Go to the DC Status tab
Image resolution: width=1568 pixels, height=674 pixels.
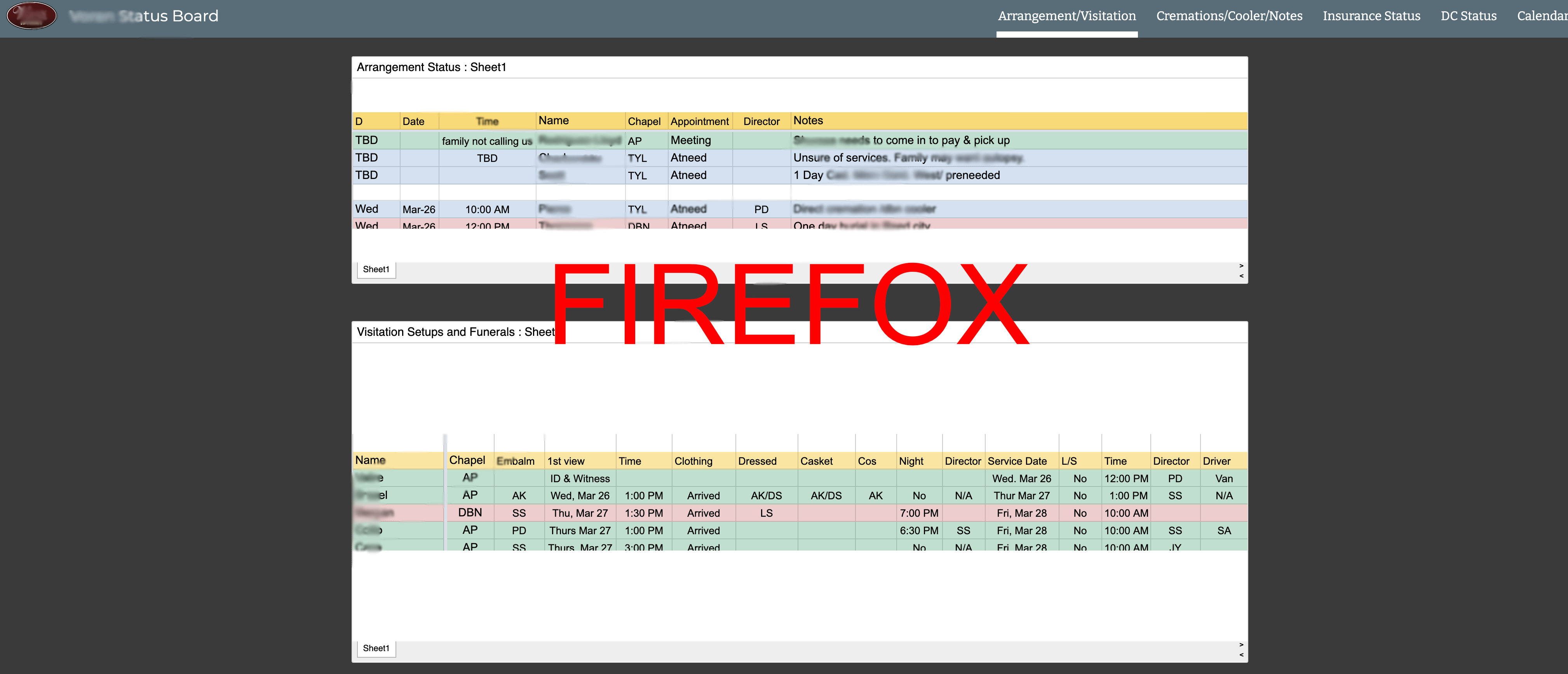(1468, 16)
